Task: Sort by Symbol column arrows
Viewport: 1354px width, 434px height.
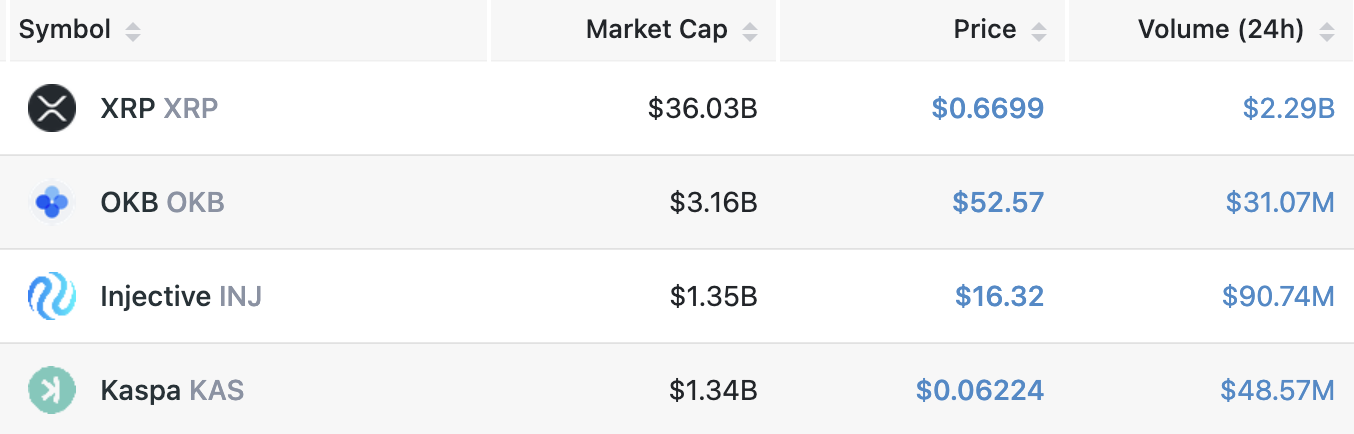Action: click(x=133, y=31)
